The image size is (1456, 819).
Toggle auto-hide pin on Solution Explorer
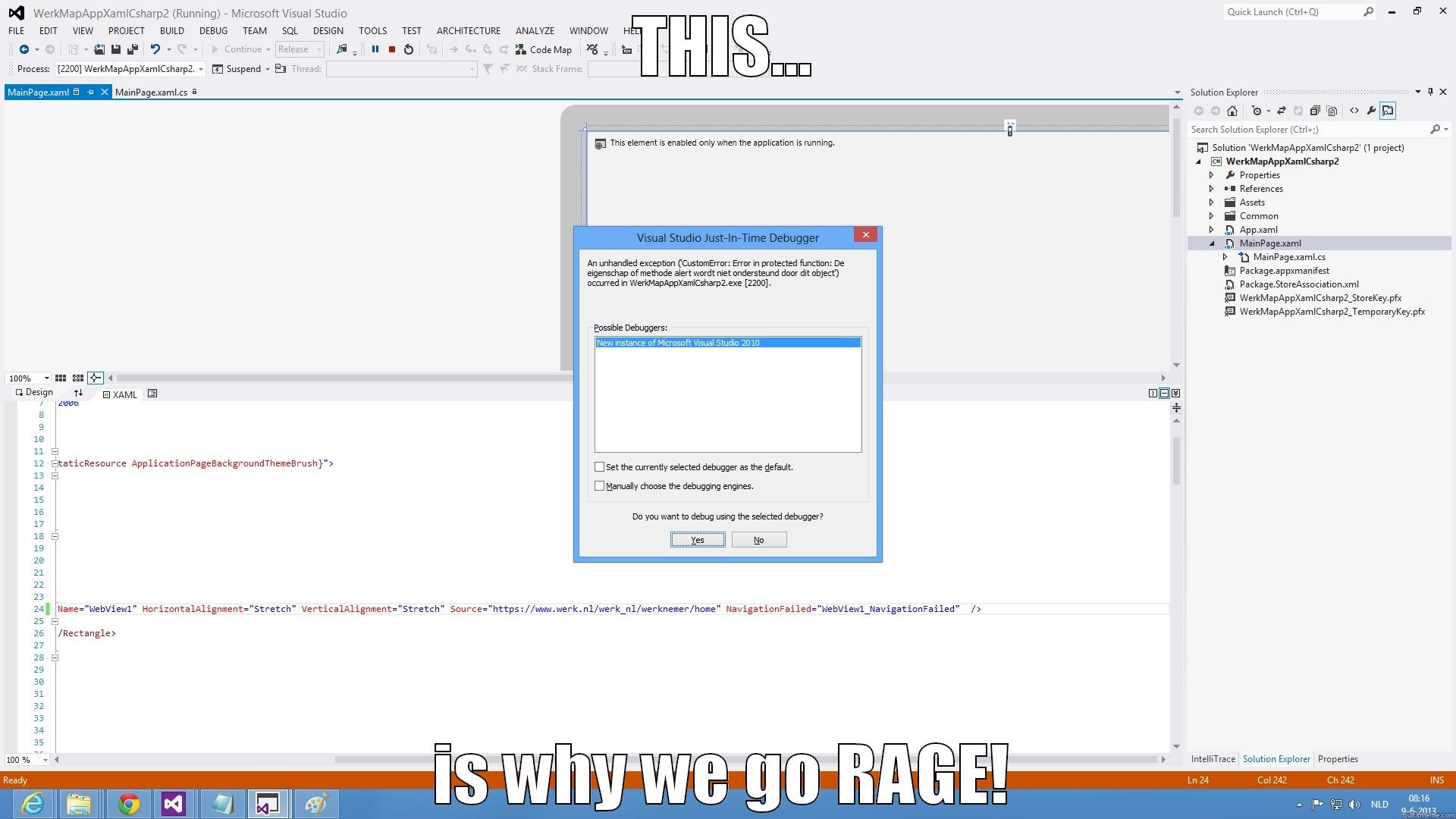coord(1431,92)
